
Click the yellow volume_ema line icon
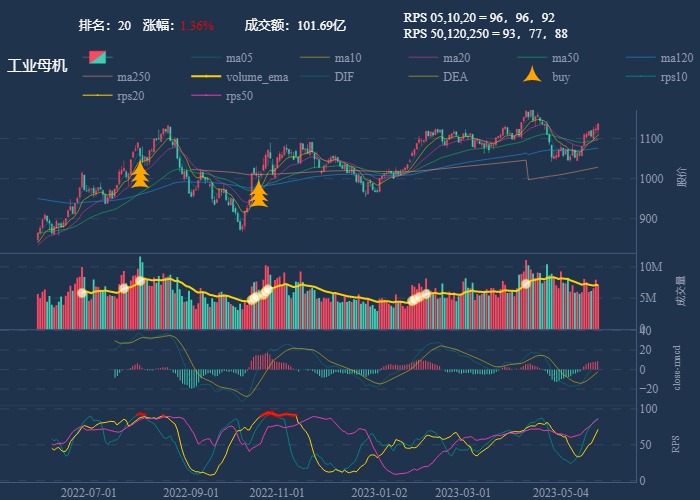(x=207, y=77)
